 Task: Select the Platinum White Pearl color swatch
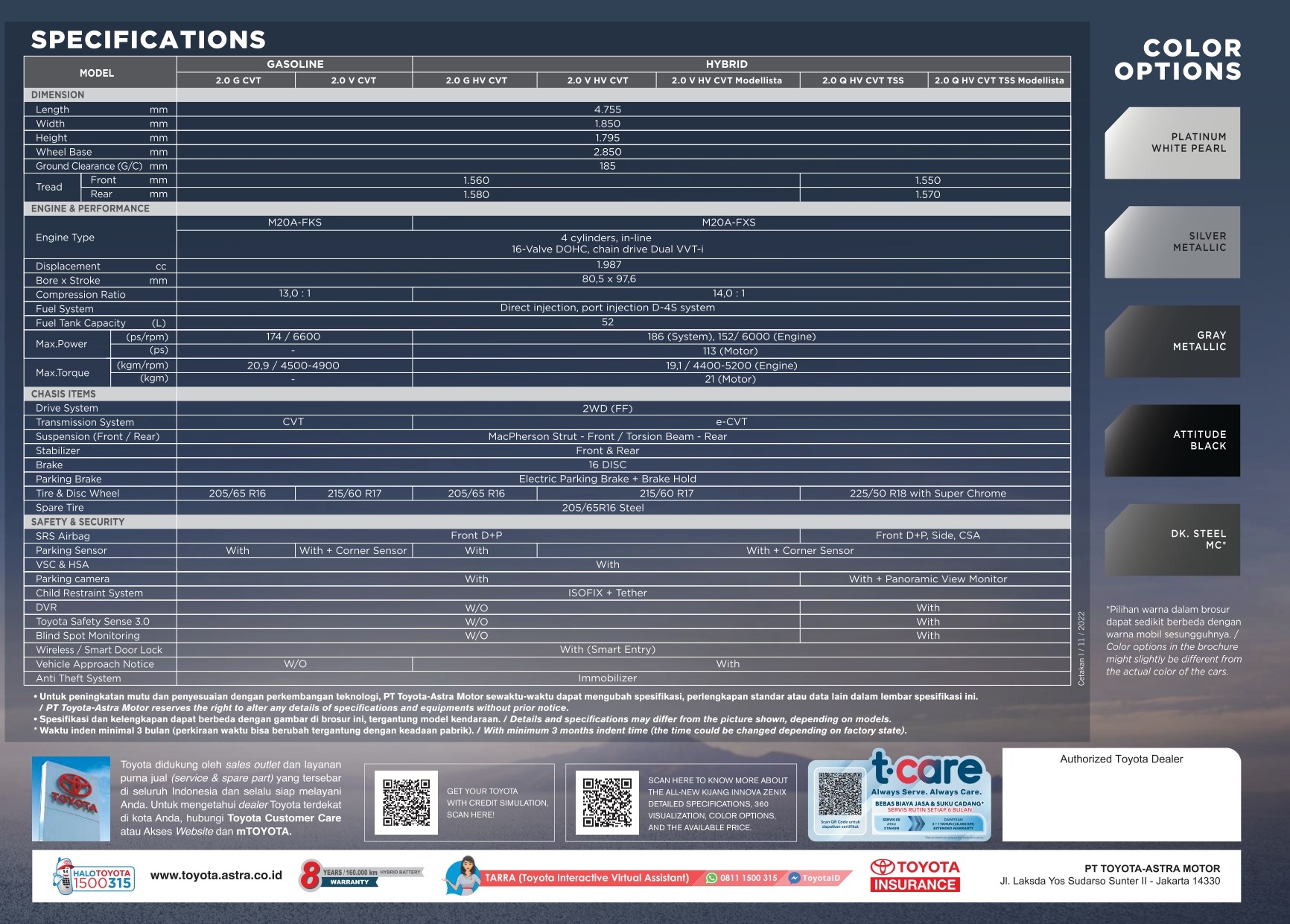pyautogui.click(x=1172, y=143)
